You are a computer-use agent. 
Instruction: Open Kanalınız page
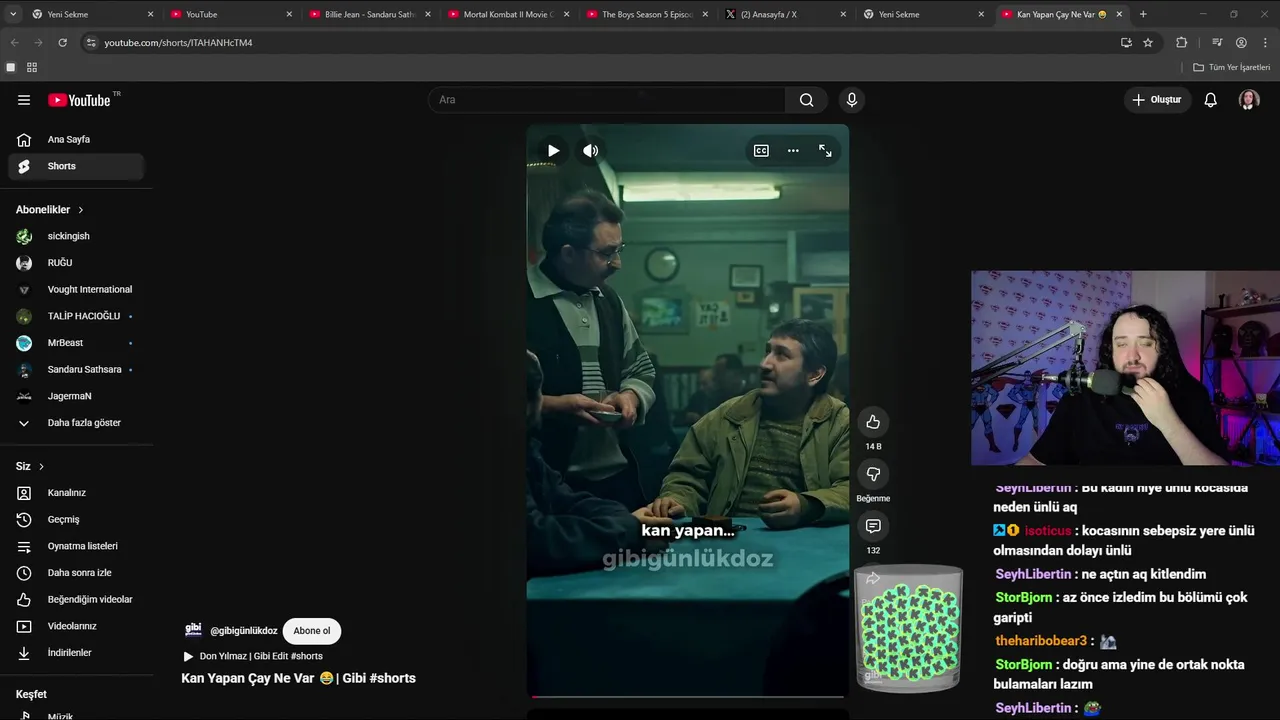[76, 493]
